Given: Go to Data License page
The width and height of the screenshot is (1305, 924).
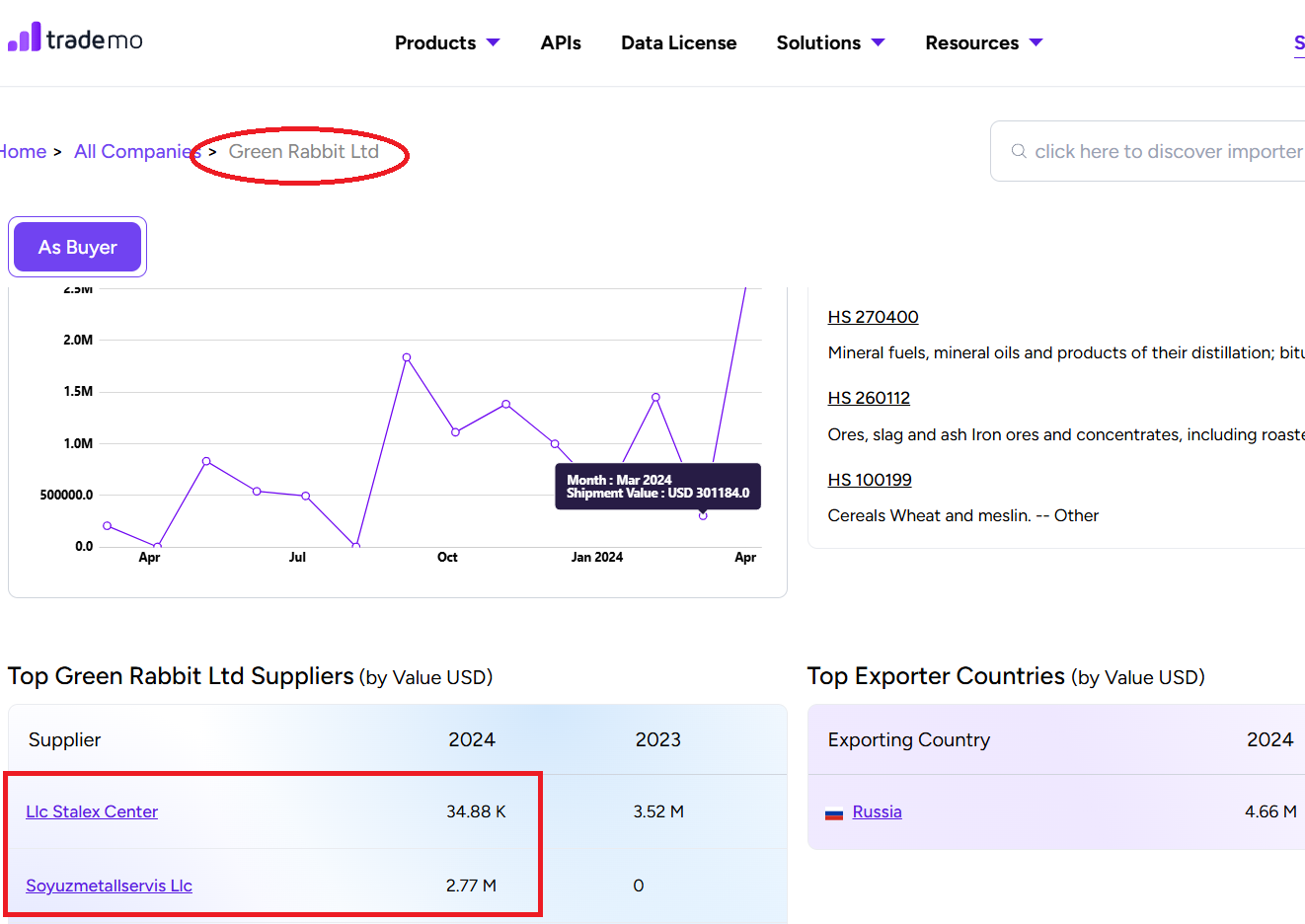Looking at the screenshot, I should point(679,42).
